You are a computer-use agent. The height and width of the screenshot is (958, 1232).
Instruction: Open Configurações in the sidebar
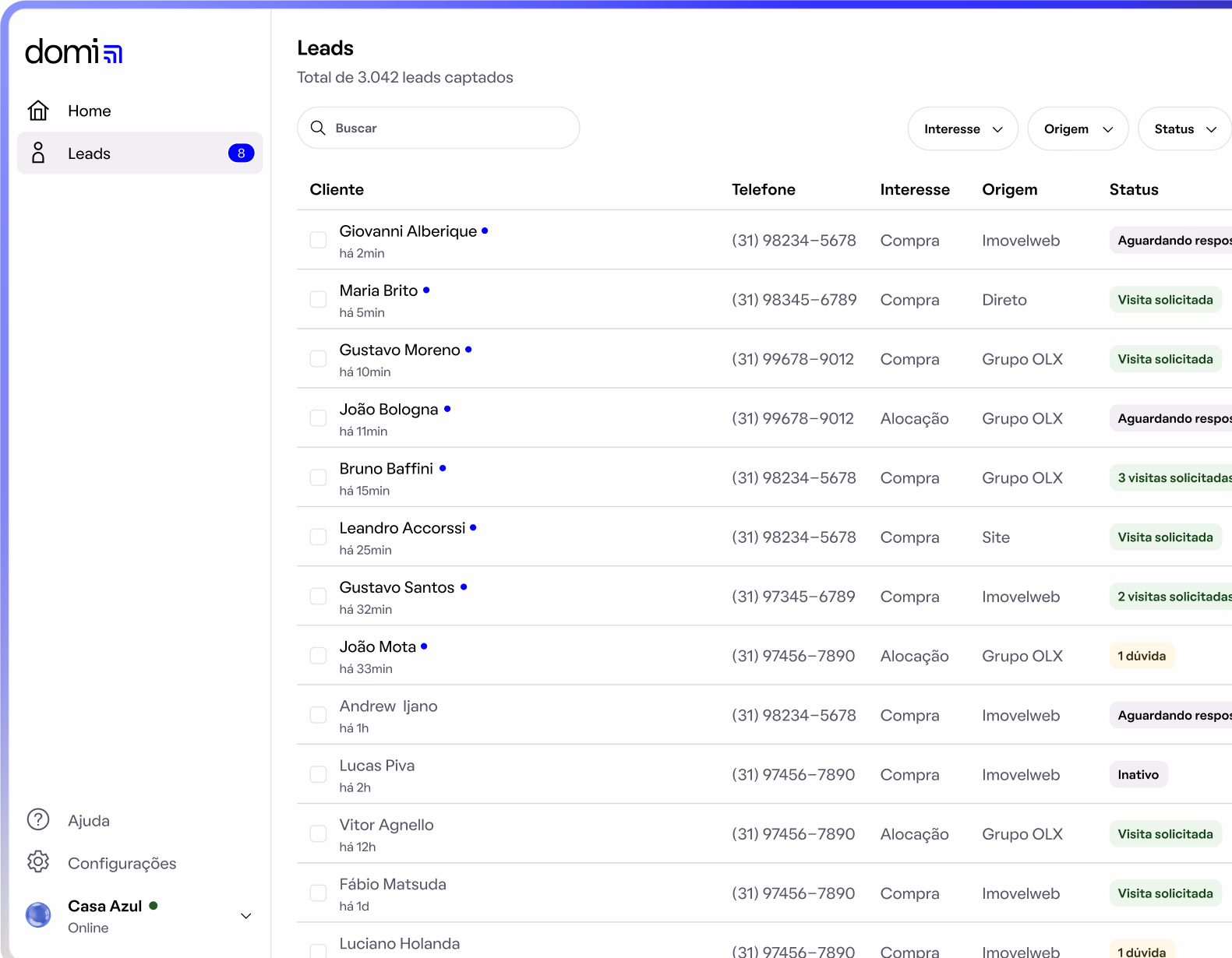tap(140, 863)
